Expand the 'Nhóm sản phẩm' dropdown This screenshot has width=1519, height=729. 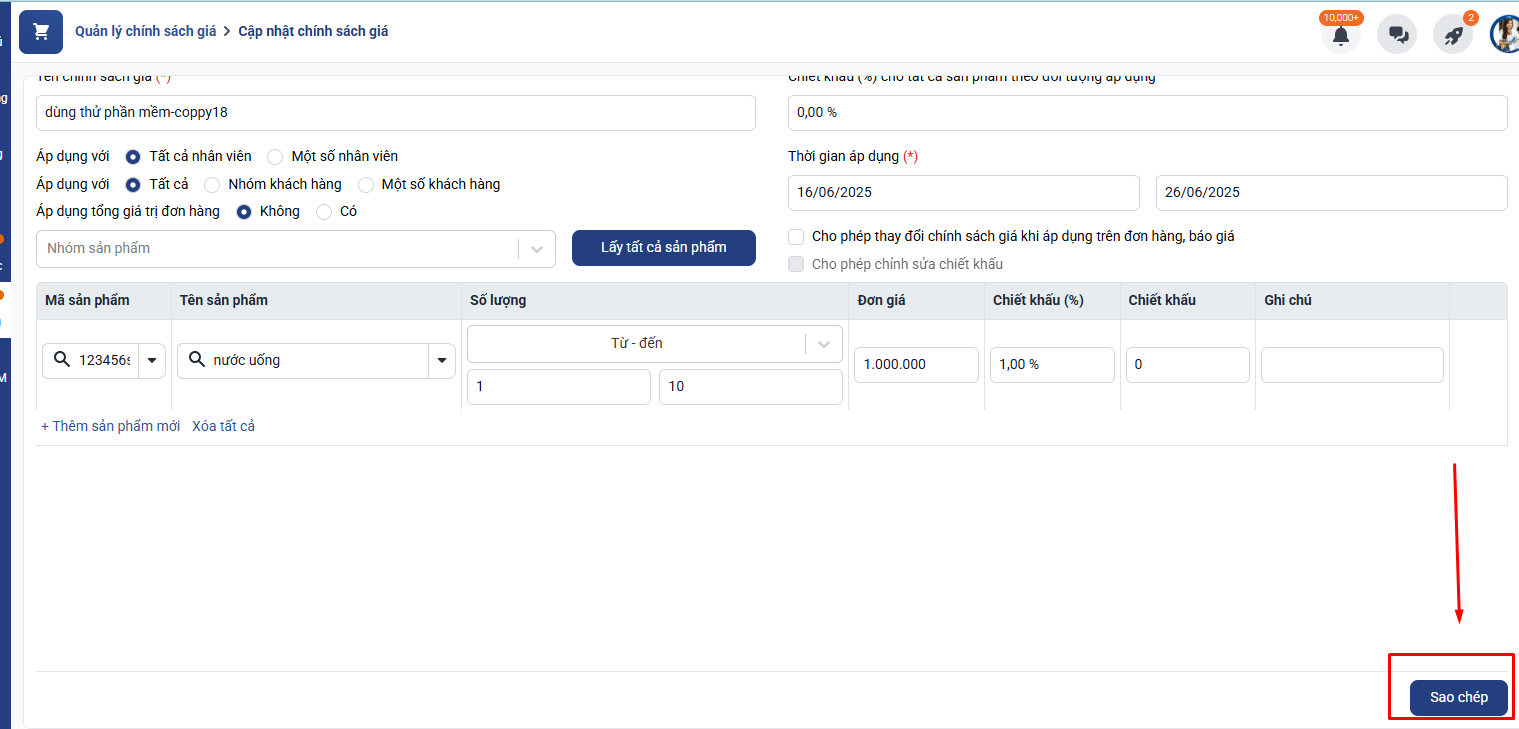click(537, 249)
